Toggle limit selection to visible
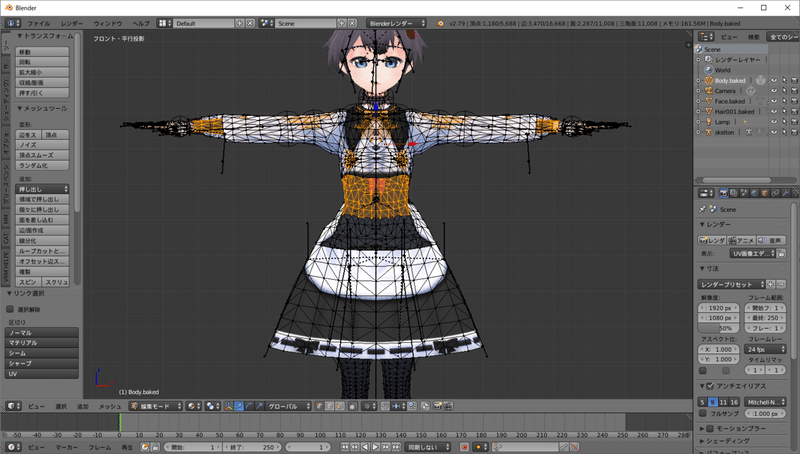 point(353,406)
